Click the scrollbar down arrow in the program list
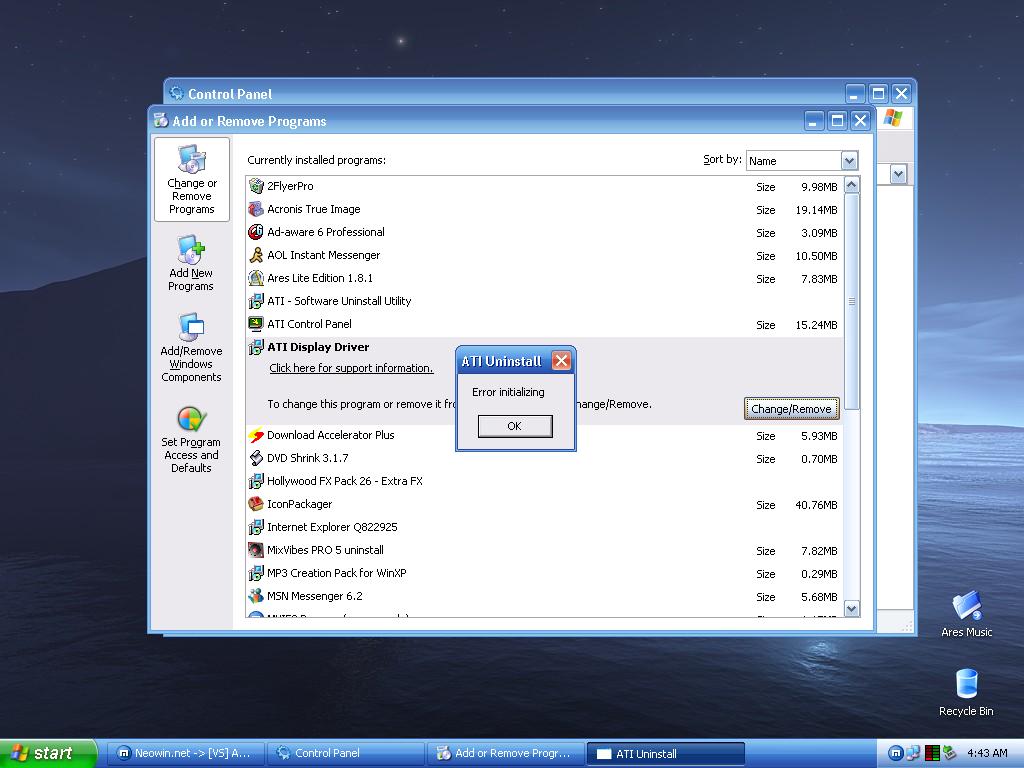Screen dimensions: 1024x768 [851, 608]
